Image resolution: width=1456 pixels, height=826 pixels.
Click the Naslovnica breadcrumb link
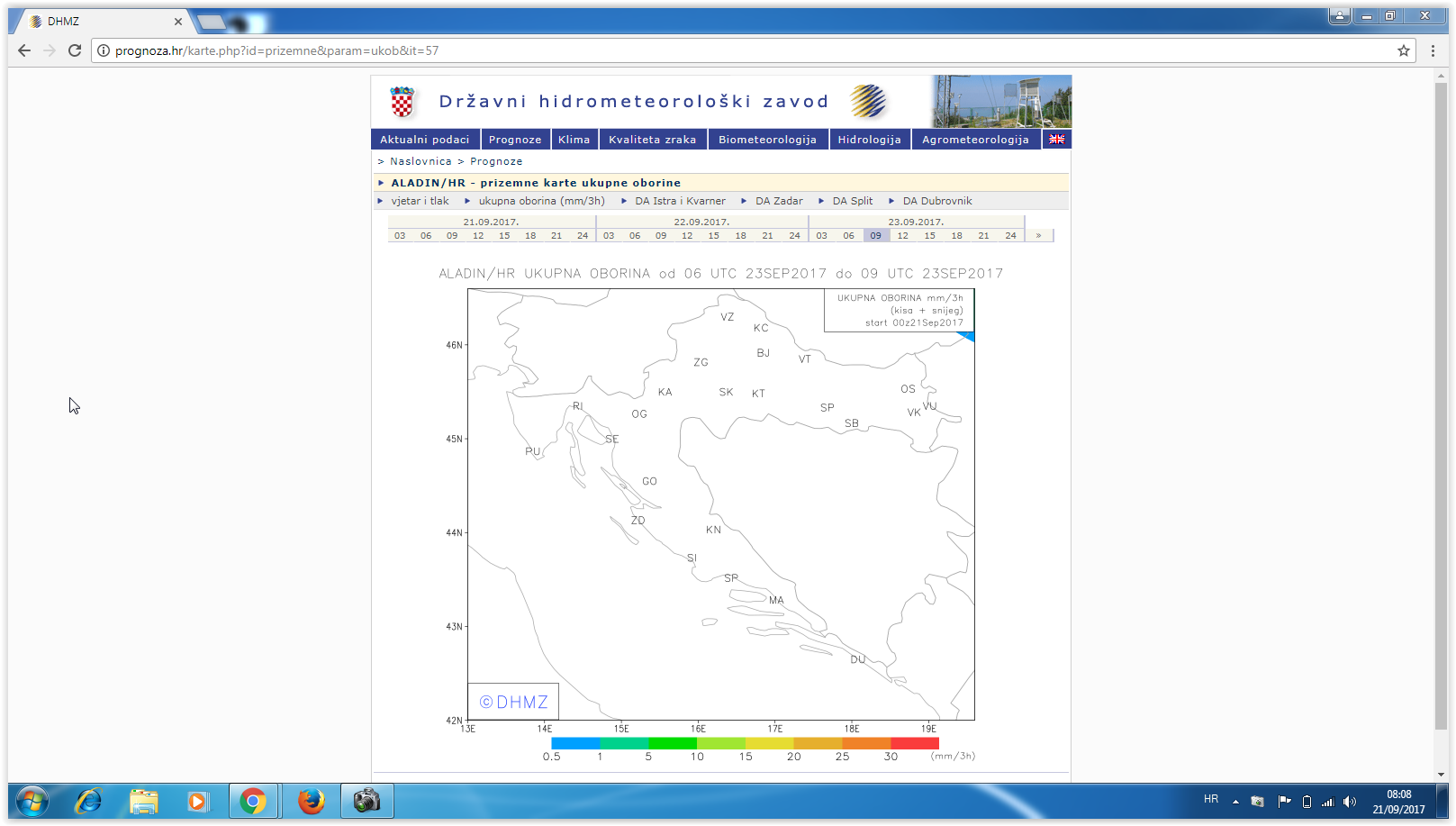(x=421, y=161)
